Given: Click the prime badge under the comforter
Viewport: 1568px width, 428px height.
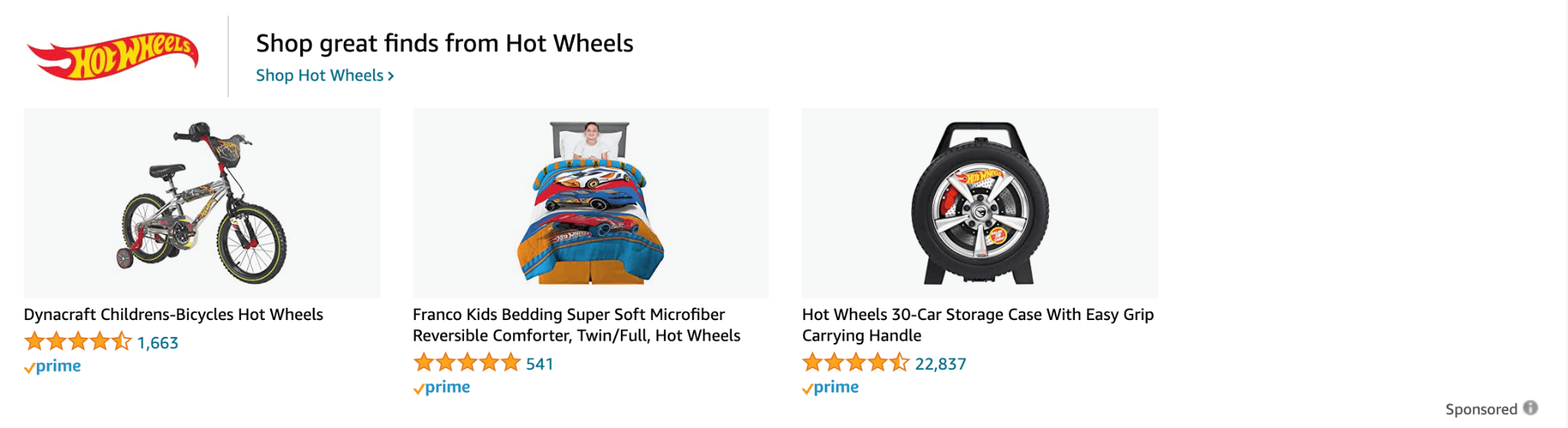Looking at the screenshot, I should [x=442, y=387].
